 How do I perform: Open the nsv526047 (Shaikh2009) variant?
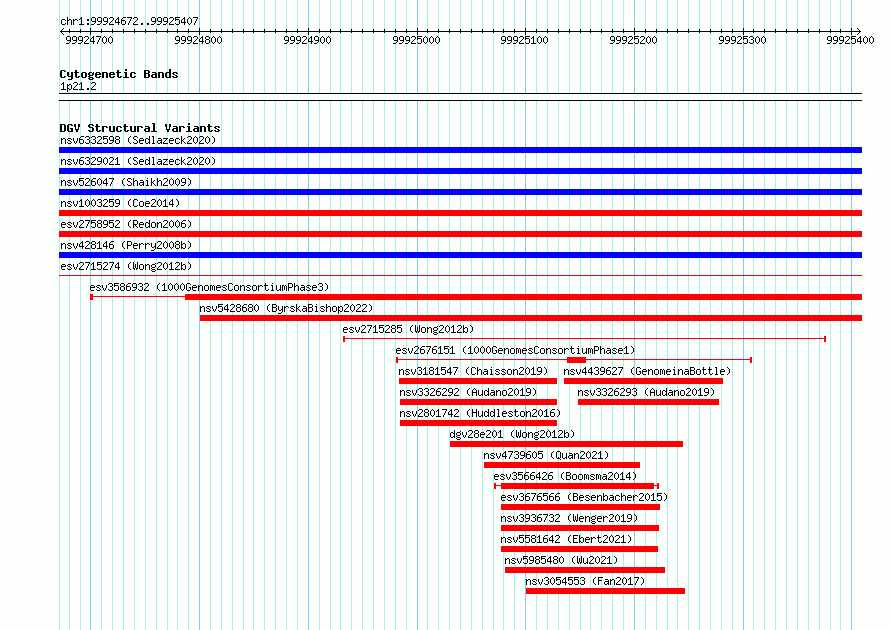126,182
